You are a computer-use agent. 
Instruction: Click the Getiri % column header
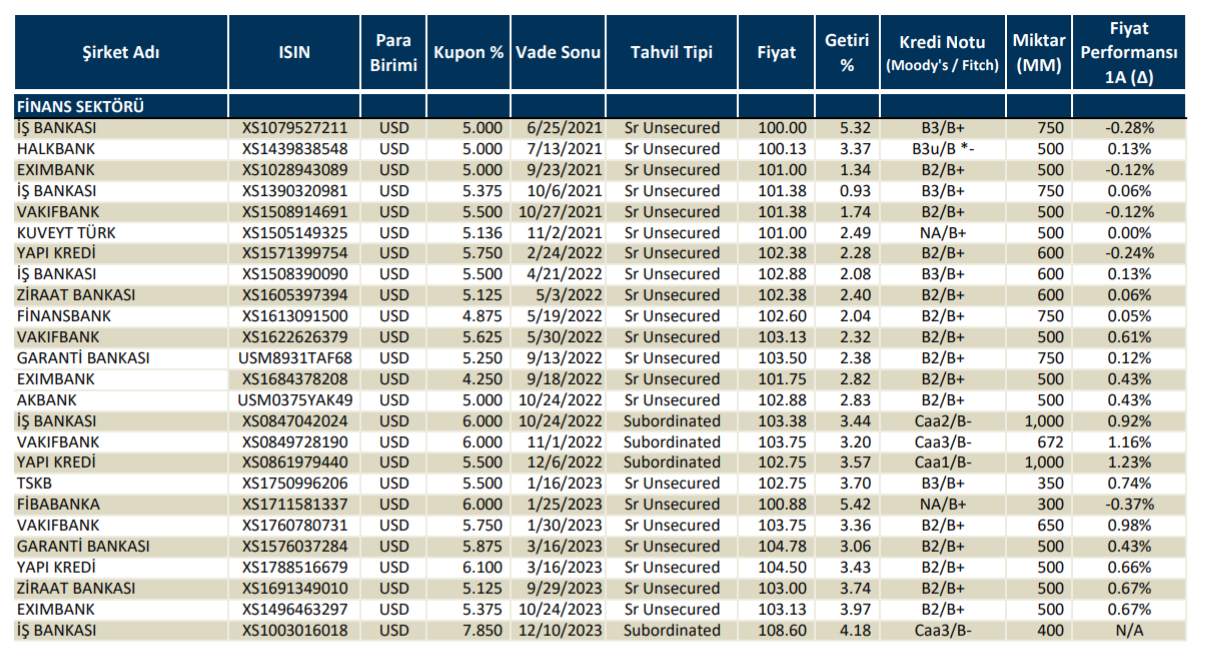[847, 53]
